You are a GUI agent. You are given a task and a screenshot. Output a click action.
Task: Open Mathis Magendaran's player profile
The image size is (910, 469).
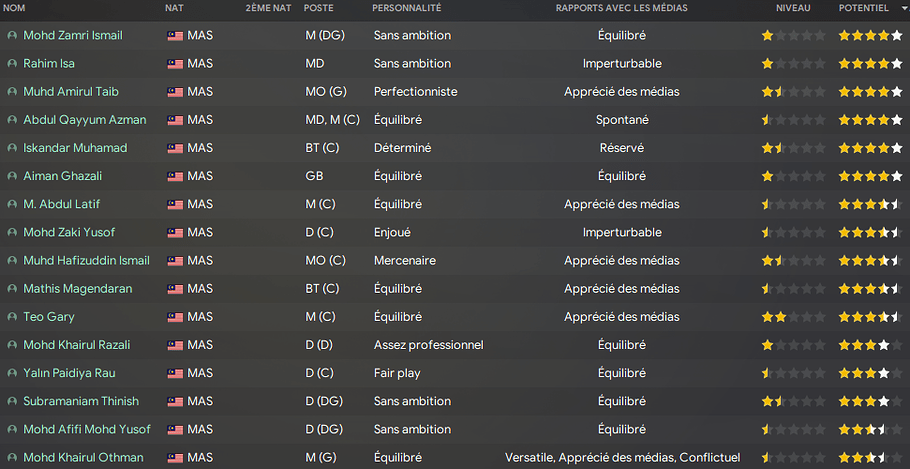[78, 289]
